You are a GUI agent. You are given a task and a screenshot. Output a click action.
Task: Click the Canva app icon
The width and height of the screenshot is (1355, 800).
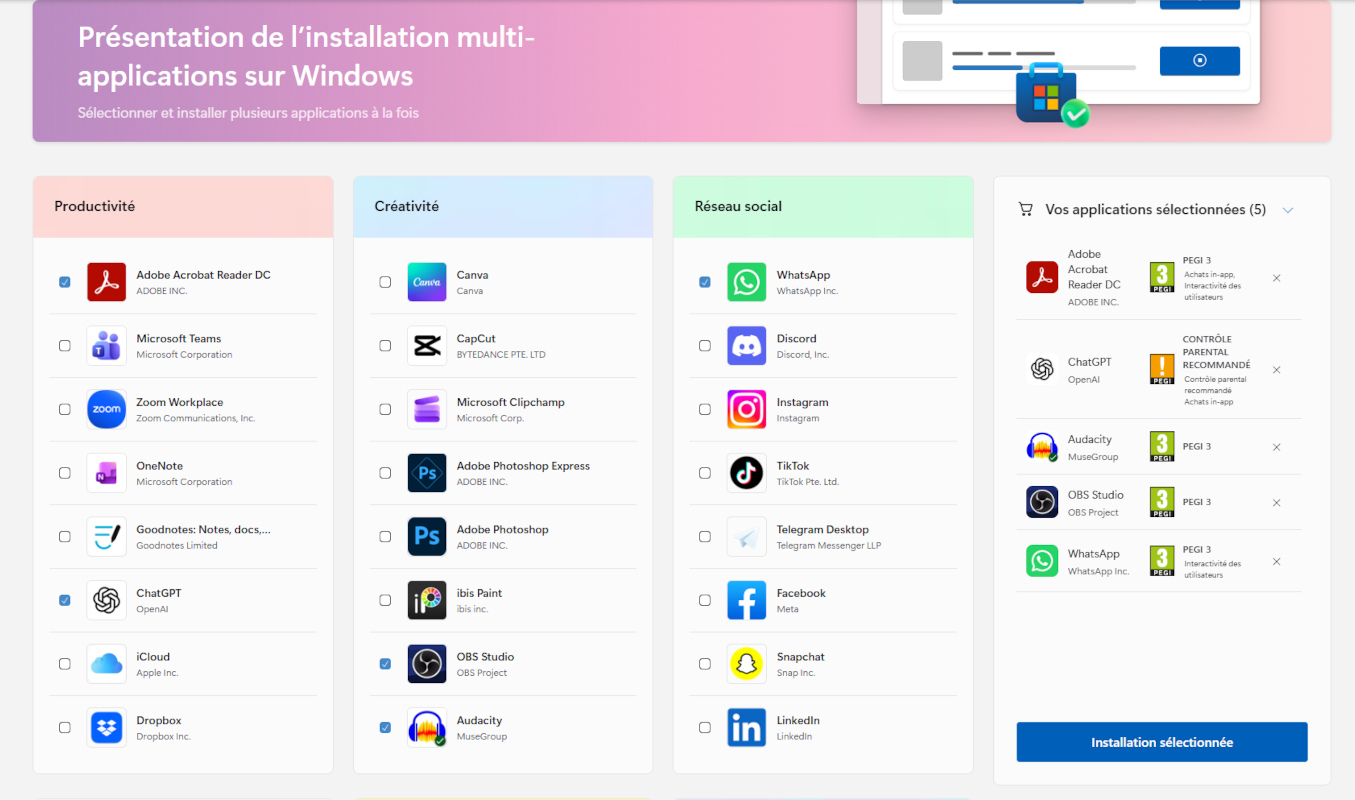[x=426, y=281]
